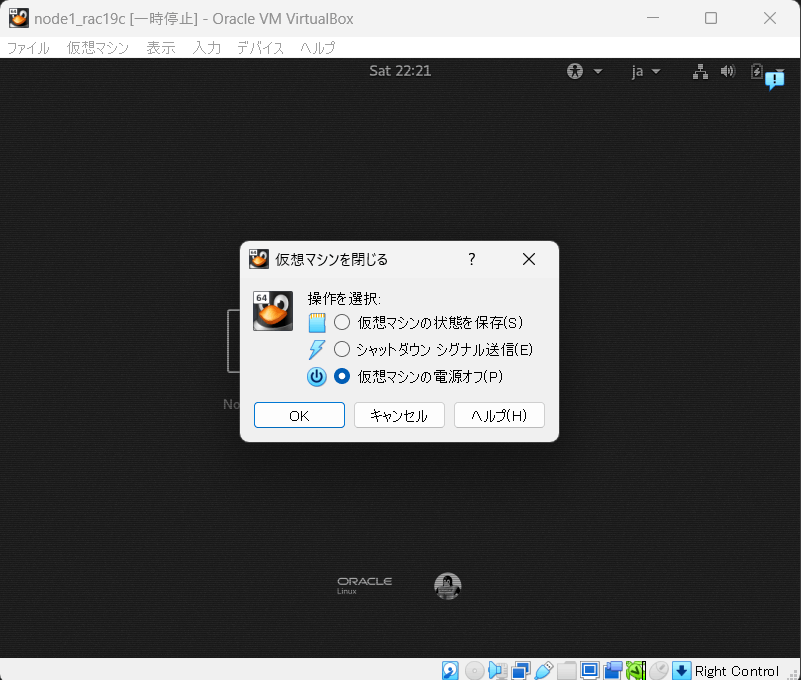Click the キャンセル button
The height and width of the screenshot is (680, 801).
399,415
